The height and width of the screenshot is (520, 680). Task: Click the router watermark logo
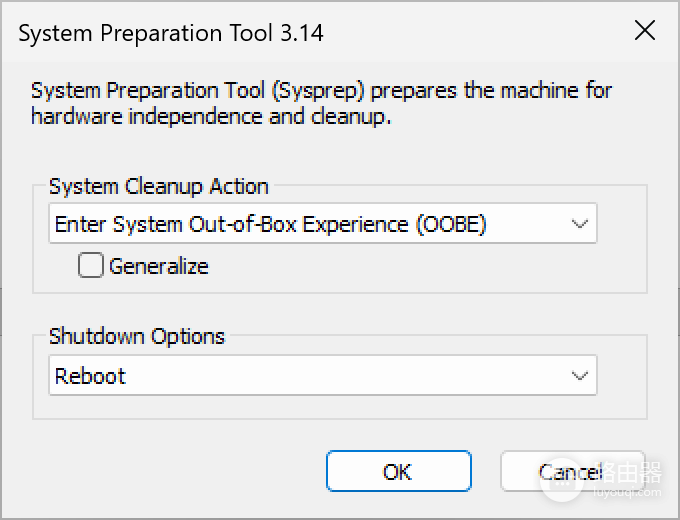562,480
